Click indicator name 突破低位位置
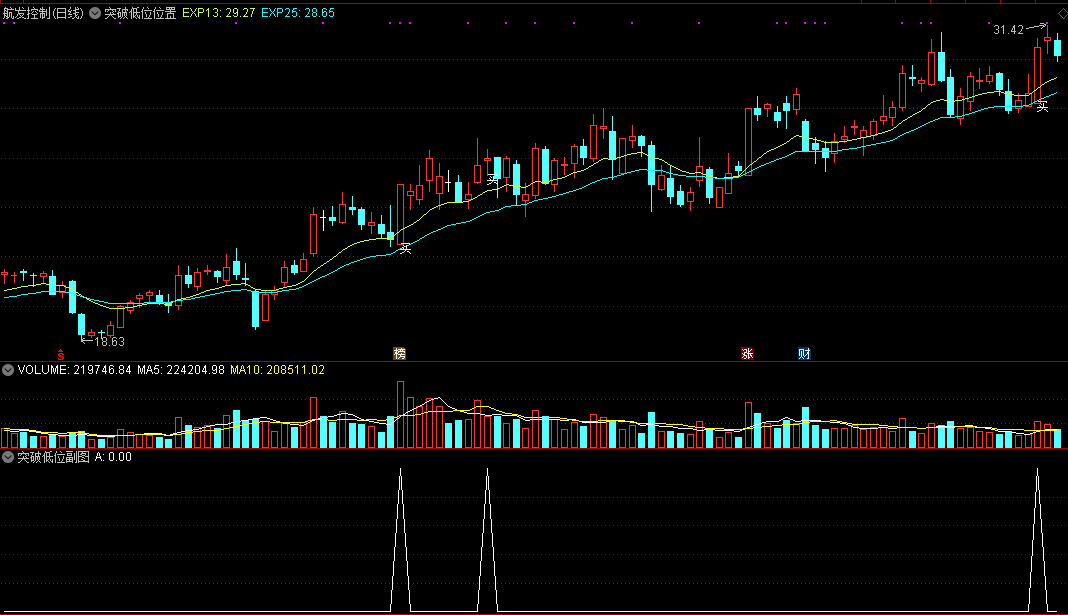Screen dimensions: 1068x615 (140, 13)
